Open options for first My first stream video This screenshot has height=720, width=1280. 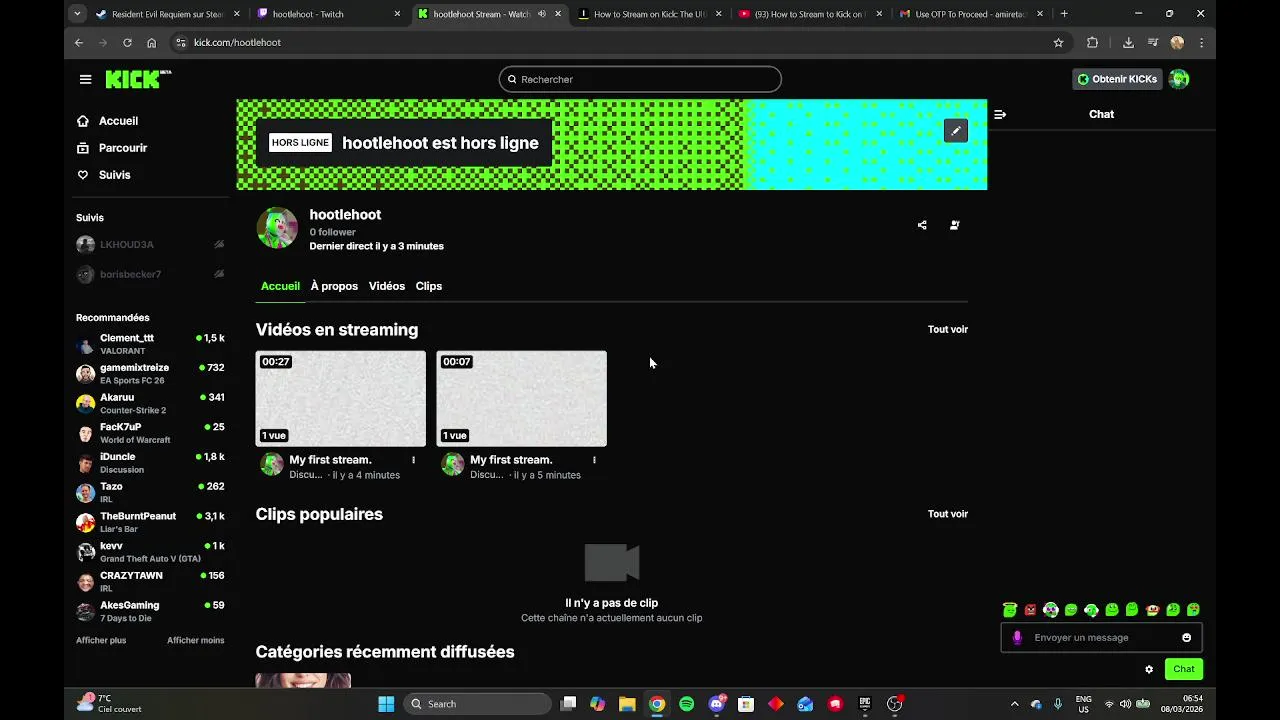coord(413,460)
